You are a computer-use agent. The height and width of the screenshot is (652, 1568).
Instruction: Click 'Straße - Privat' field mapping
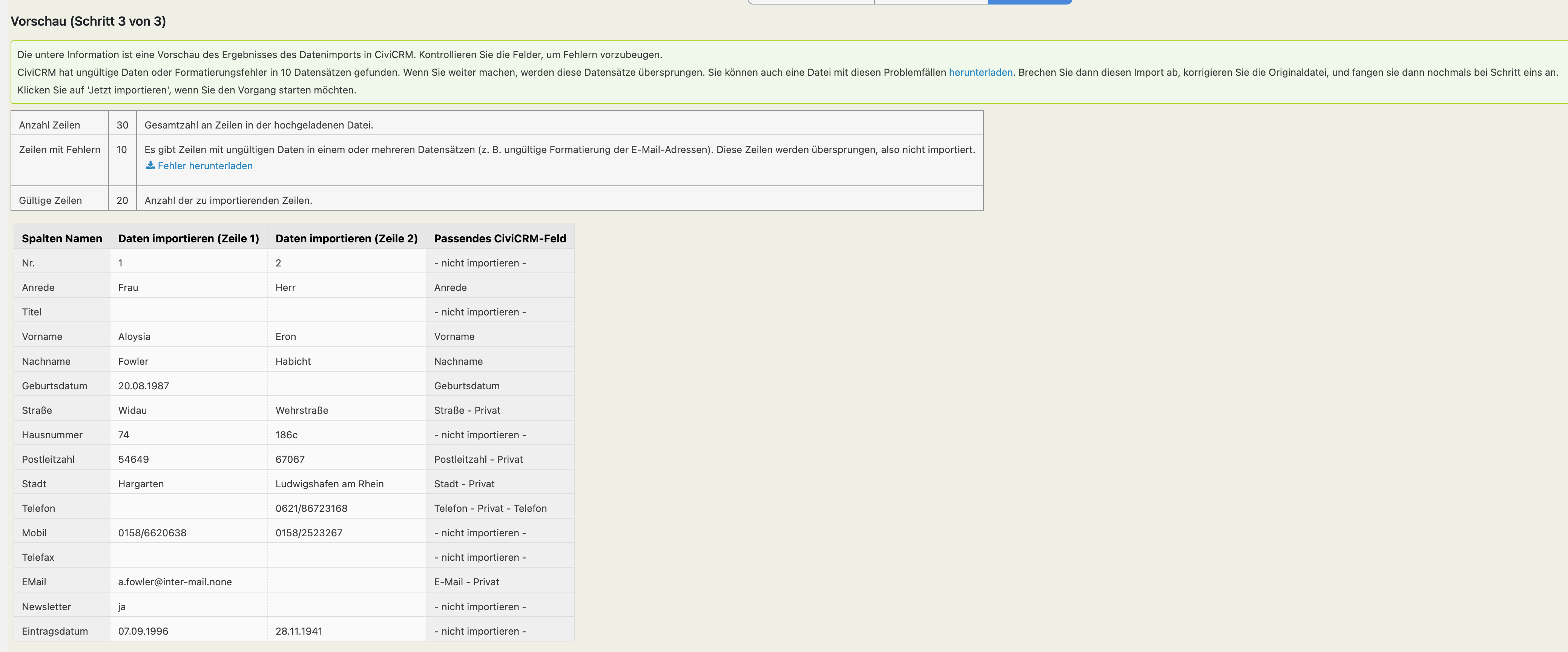pos(467,410)
